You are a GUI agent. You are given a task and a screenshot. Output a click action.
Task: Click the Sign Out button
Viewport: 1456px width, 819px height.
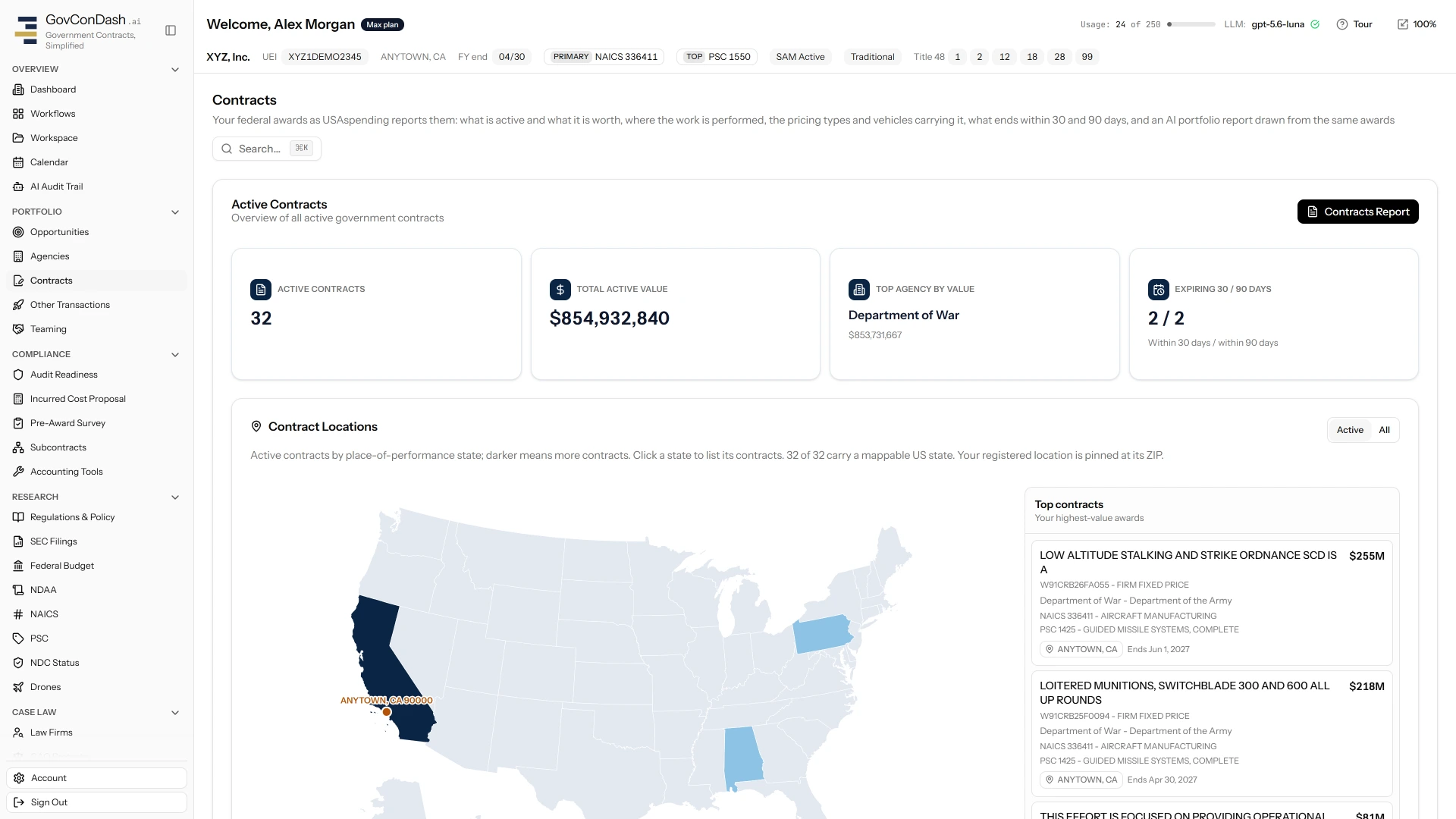tap(96, 802)
